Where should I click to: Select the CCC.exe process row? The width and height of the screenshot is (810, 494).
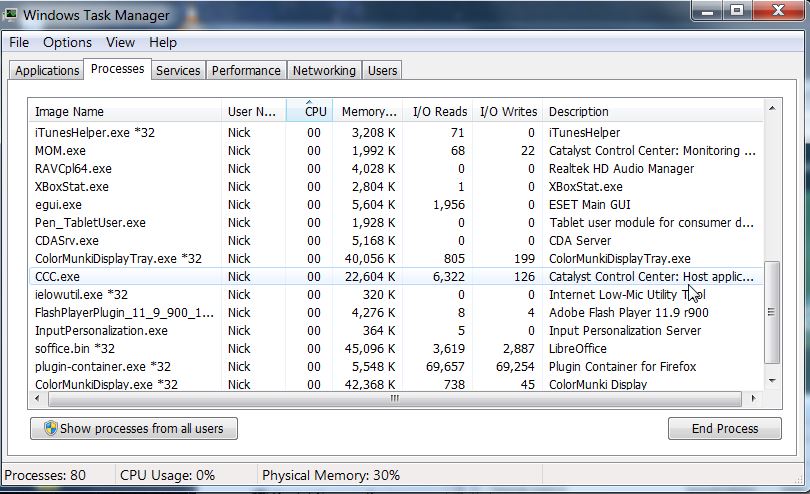[57, 276]
